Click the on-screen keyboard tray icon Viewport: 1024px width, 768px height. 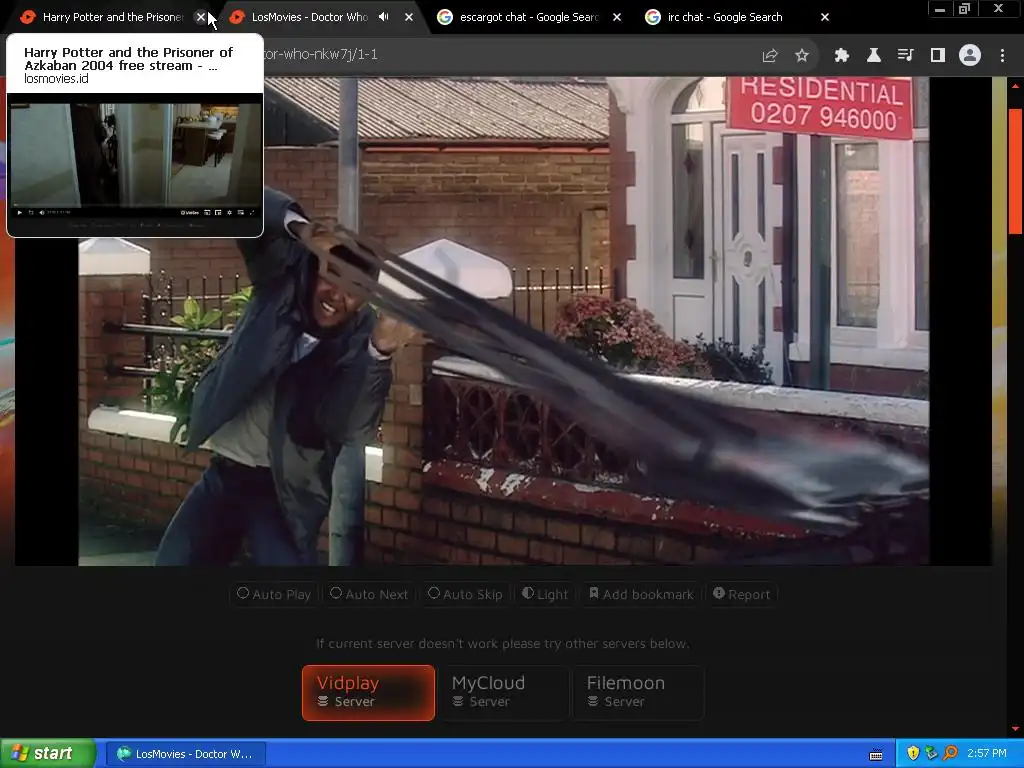(x=876, y=754)
